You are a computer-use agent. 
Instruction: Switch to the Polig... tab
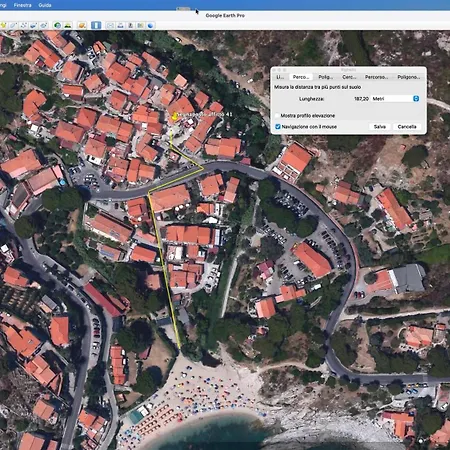pos(325,77)
